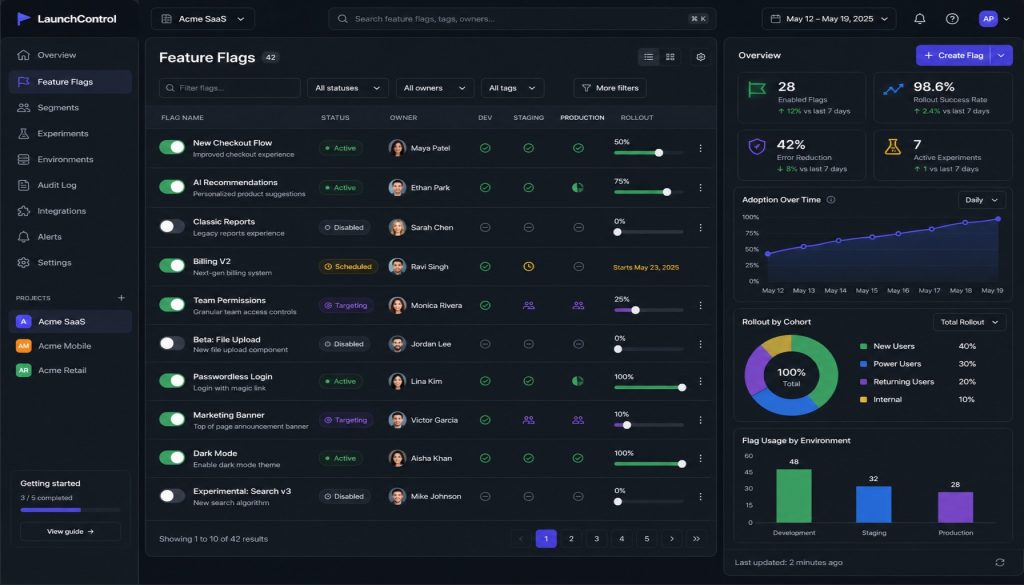Go to Overview in sidebar
1024x585 pixels.
[x=70, y=55]
